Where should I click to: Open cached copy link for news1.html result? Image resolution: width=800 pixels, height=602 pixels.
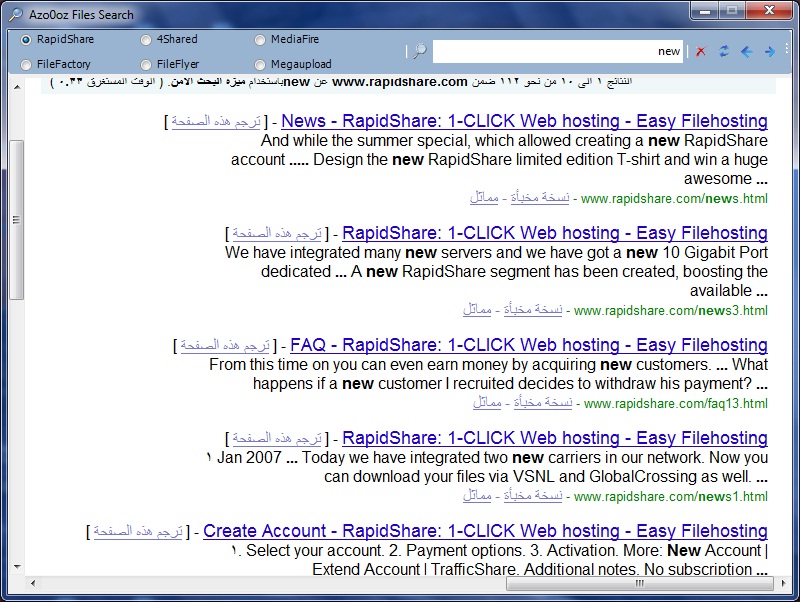(x=533, y=495)
